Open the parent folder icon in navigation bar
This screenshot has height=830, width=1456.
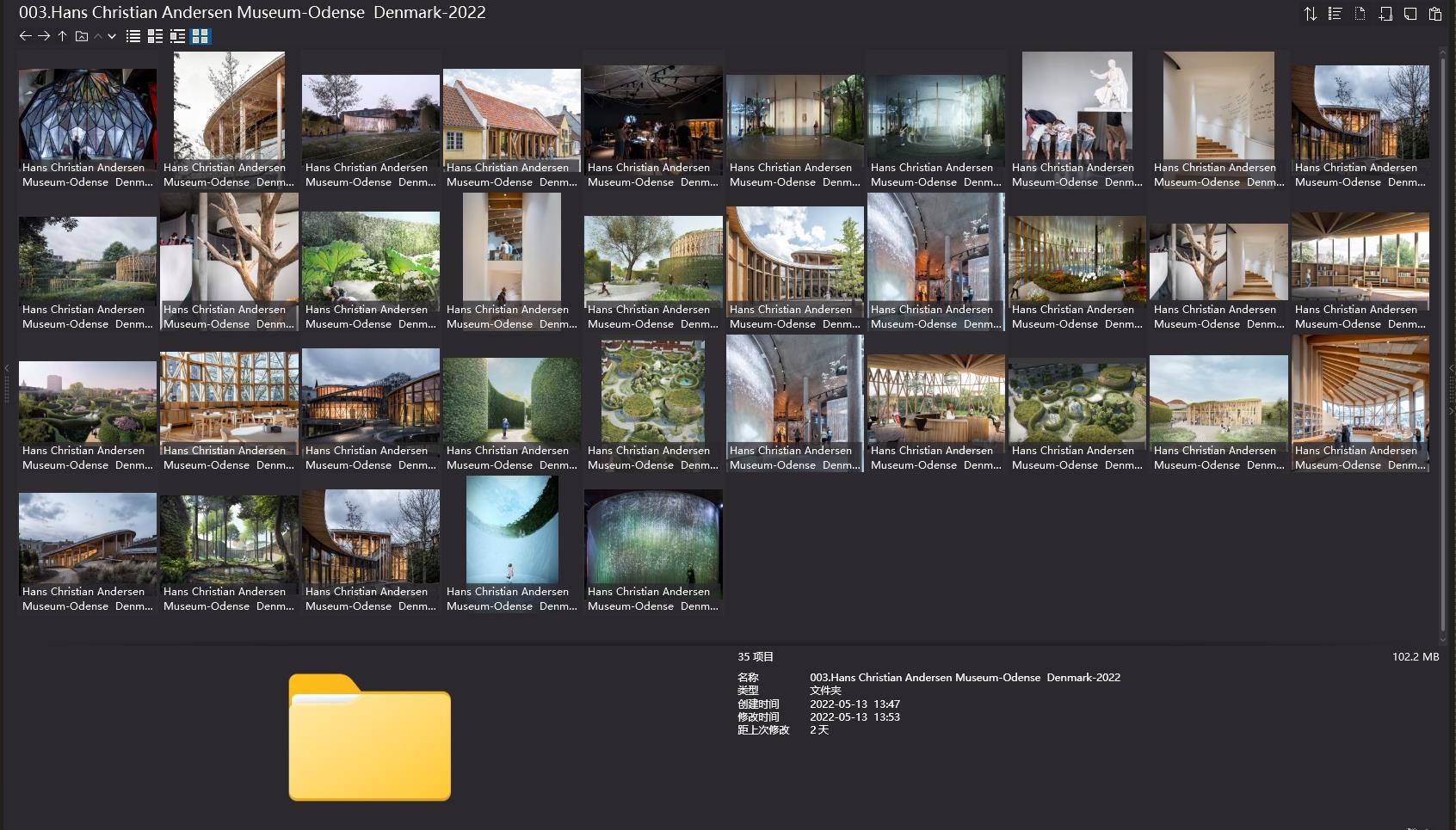(x=80, y=36)
